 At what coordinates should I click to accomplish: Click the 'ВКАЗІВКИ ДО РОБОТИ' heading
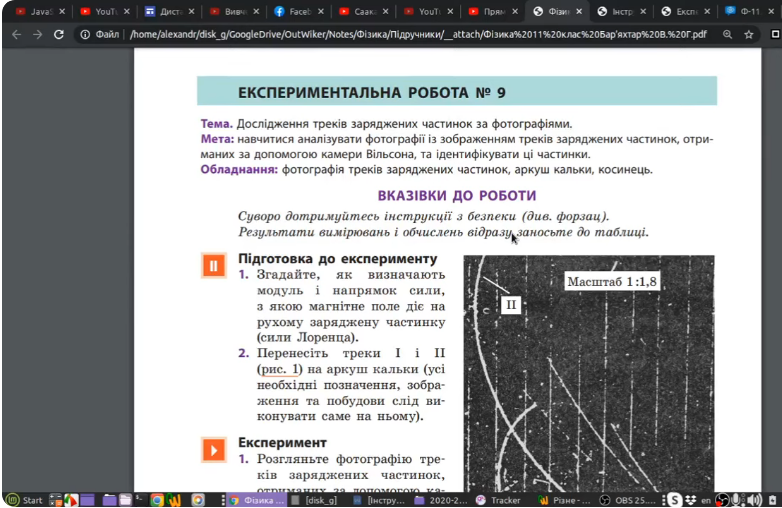(x=456, y=195)
